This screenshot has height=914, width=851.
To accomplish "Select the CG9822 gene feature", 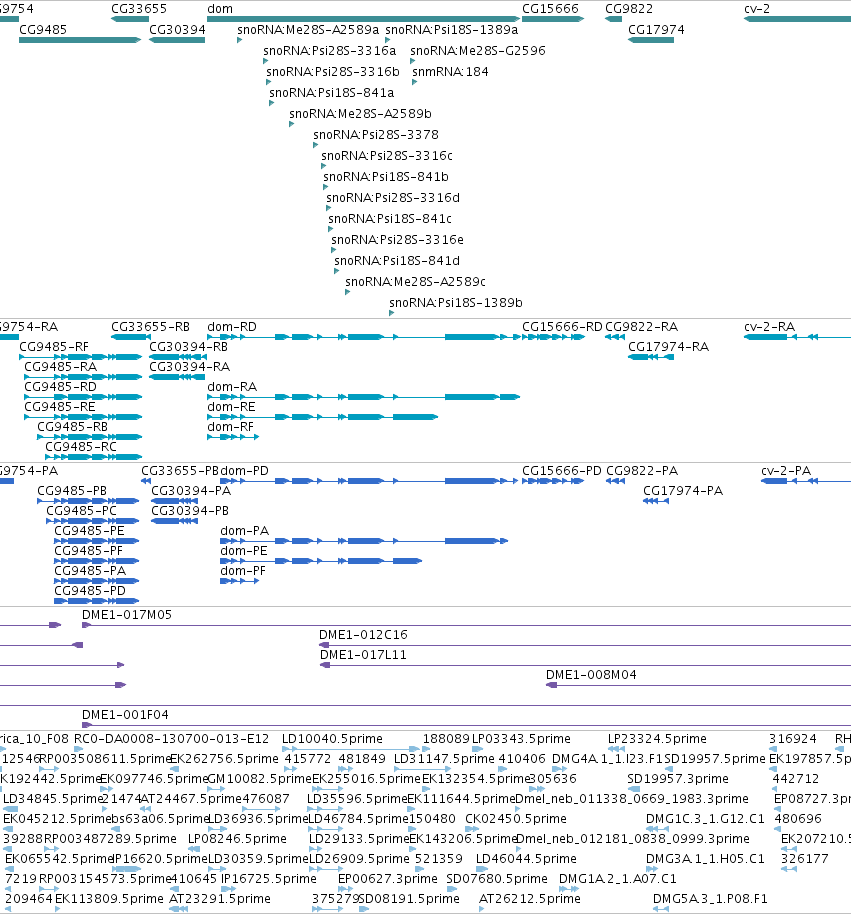I will click(614, 19).
